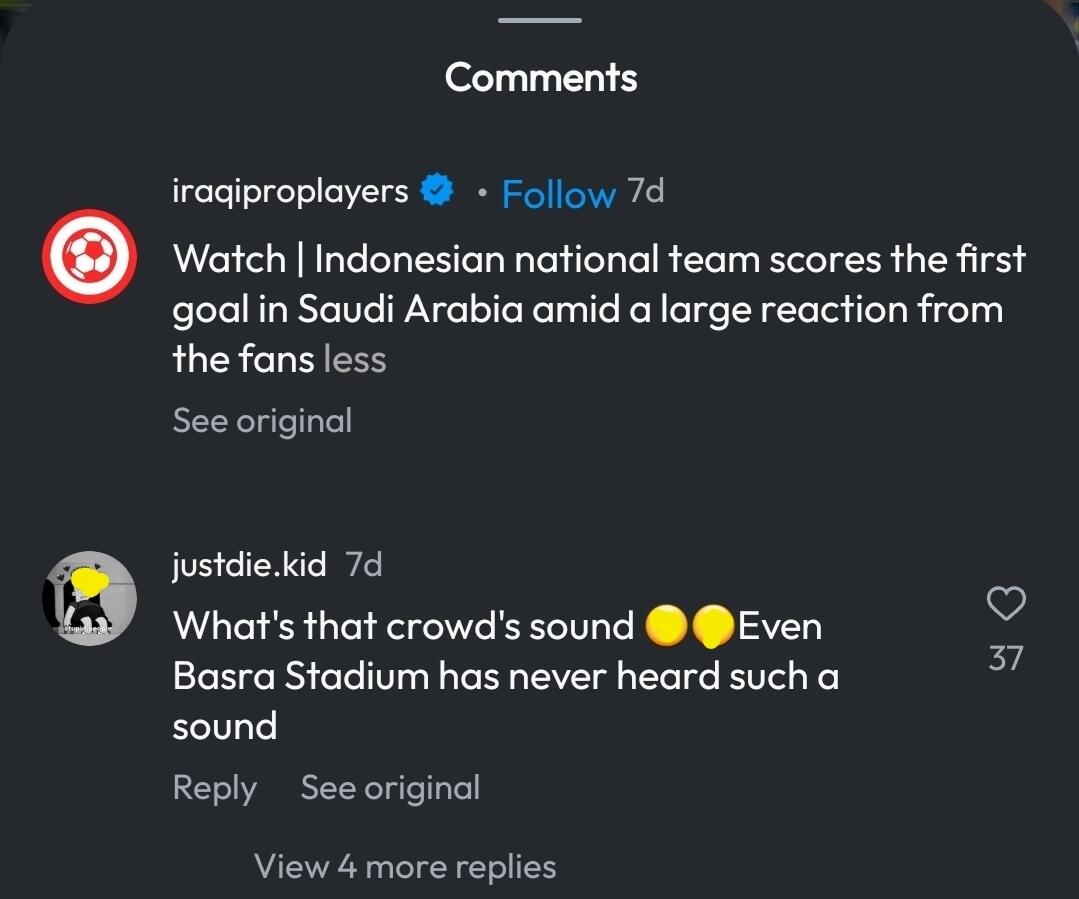
Task: Show original text of the justdie.kid comment
Action: point(390,788)
